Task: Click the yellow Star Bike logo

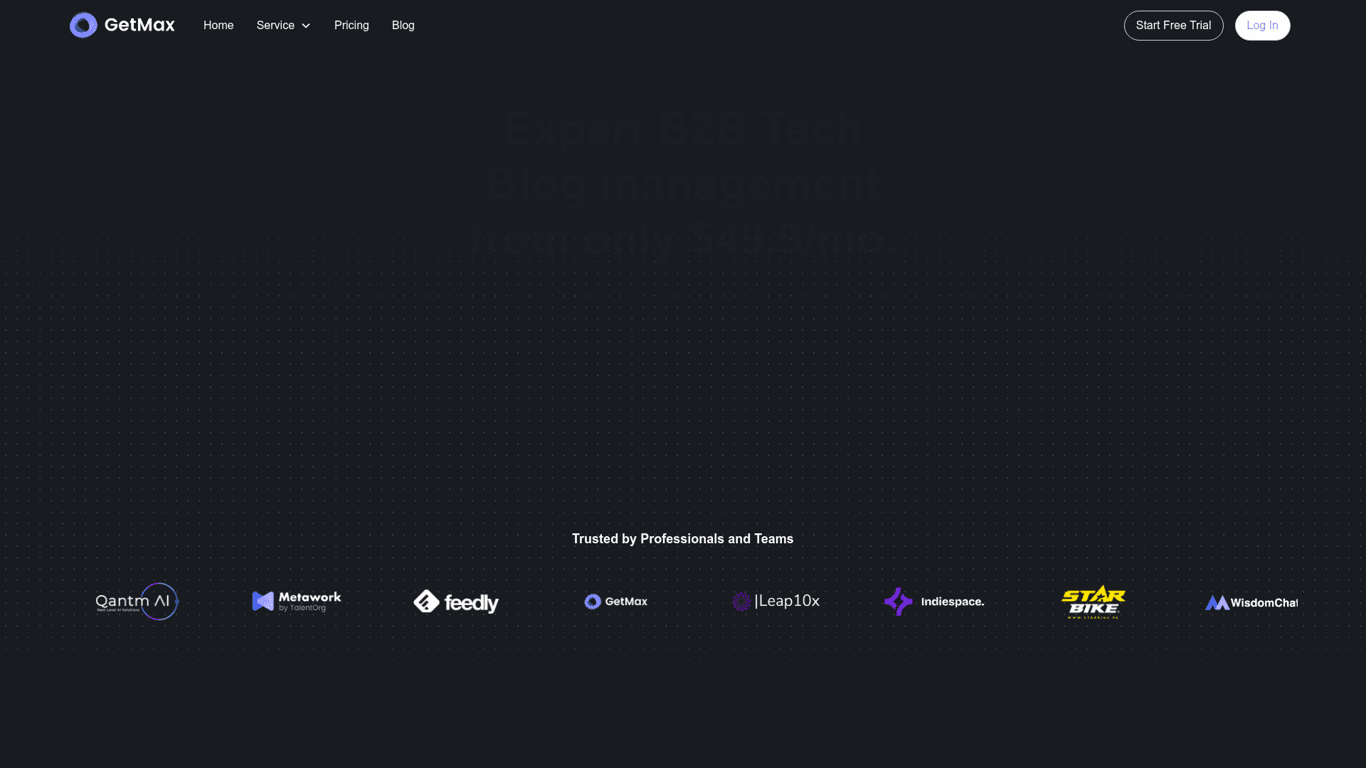Action: click(1093, 601)
